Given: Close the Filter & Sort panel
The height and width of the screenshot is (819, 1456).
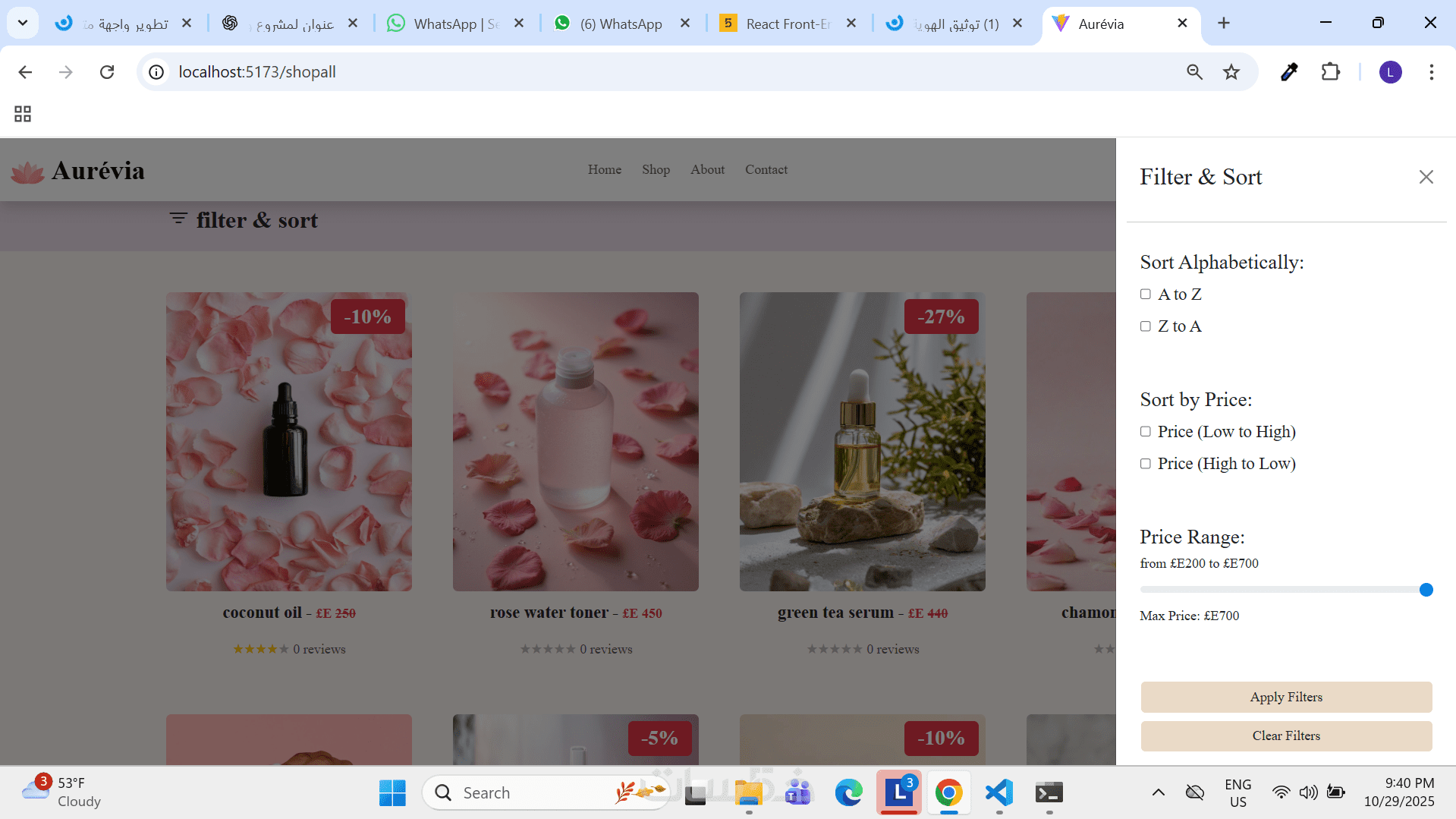Looking at the screenshot, I should coord(1426,177).
